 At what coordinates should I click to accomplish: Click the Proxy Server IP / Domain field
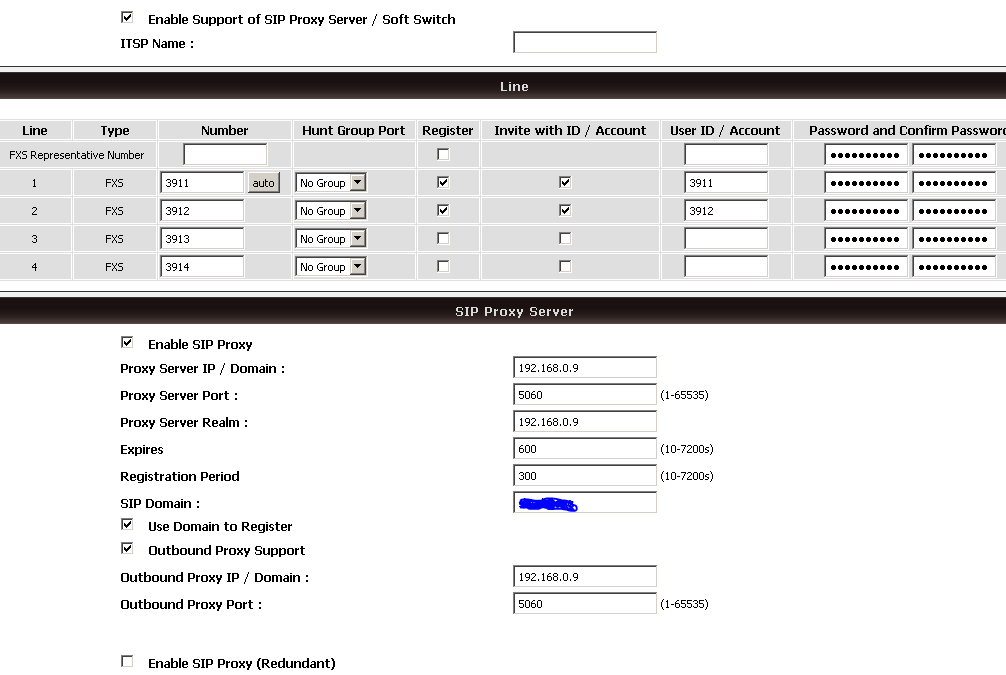(584, 368)
